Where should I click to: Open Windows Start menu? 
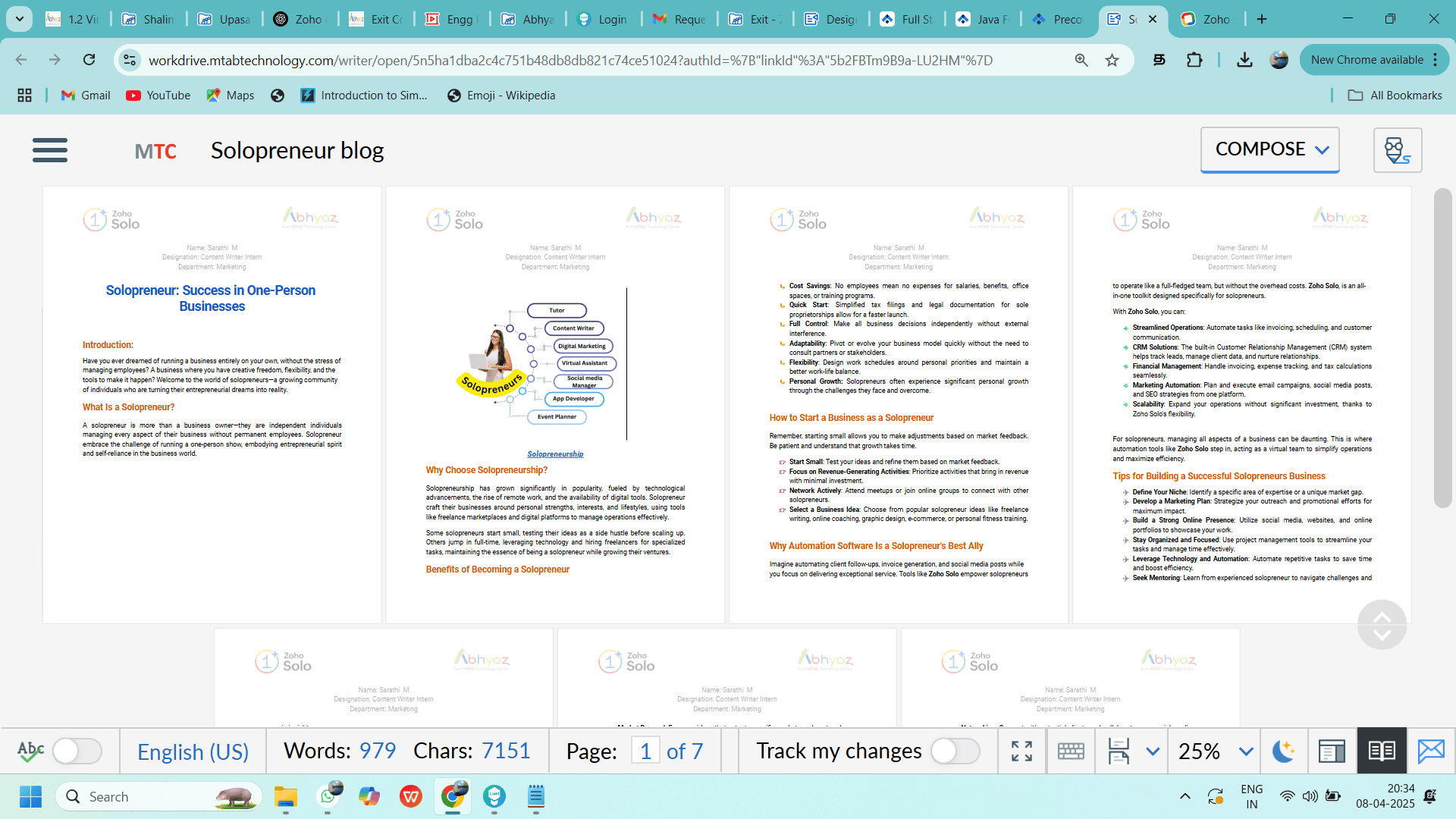click(30, 796)
